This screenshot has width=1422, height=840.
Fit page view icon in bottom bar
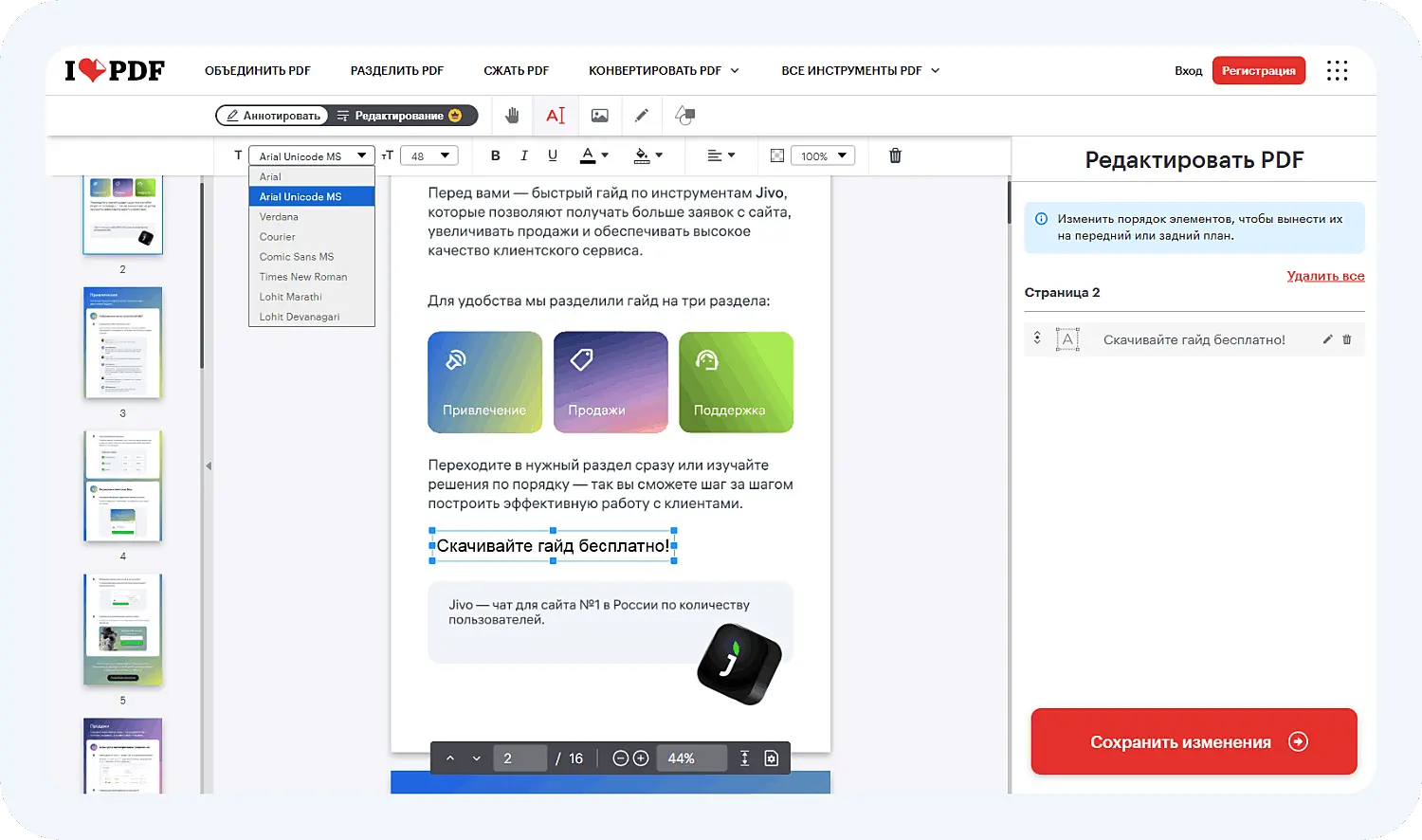pos(772,758)
